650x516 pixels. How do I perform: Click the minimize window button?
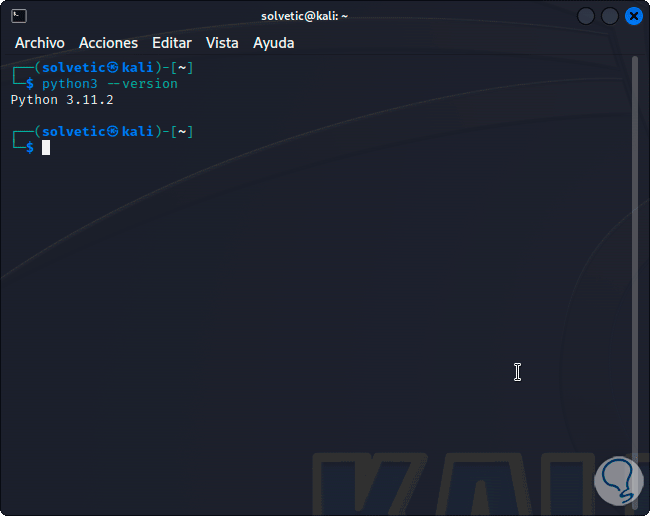(586, 16)
